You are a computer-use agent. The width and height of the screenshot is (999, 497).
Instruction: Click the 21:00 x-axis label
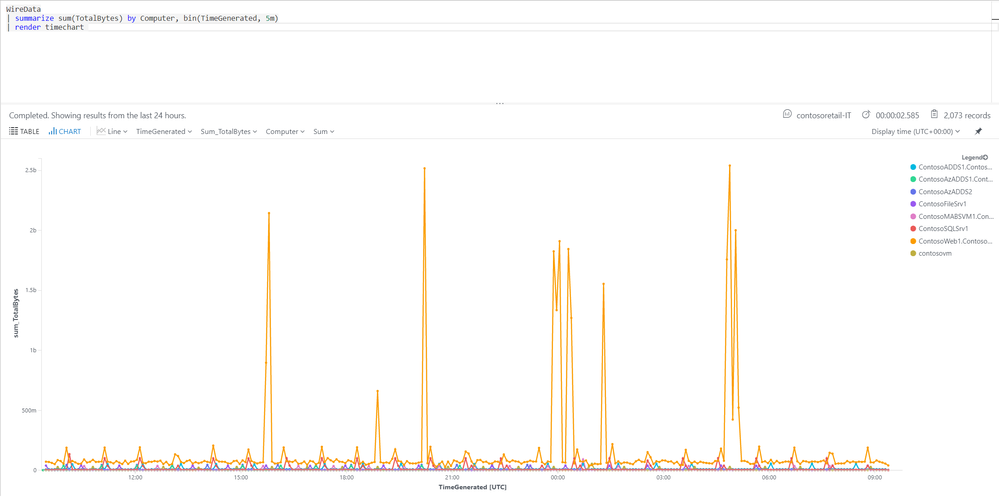coord(452,477)
